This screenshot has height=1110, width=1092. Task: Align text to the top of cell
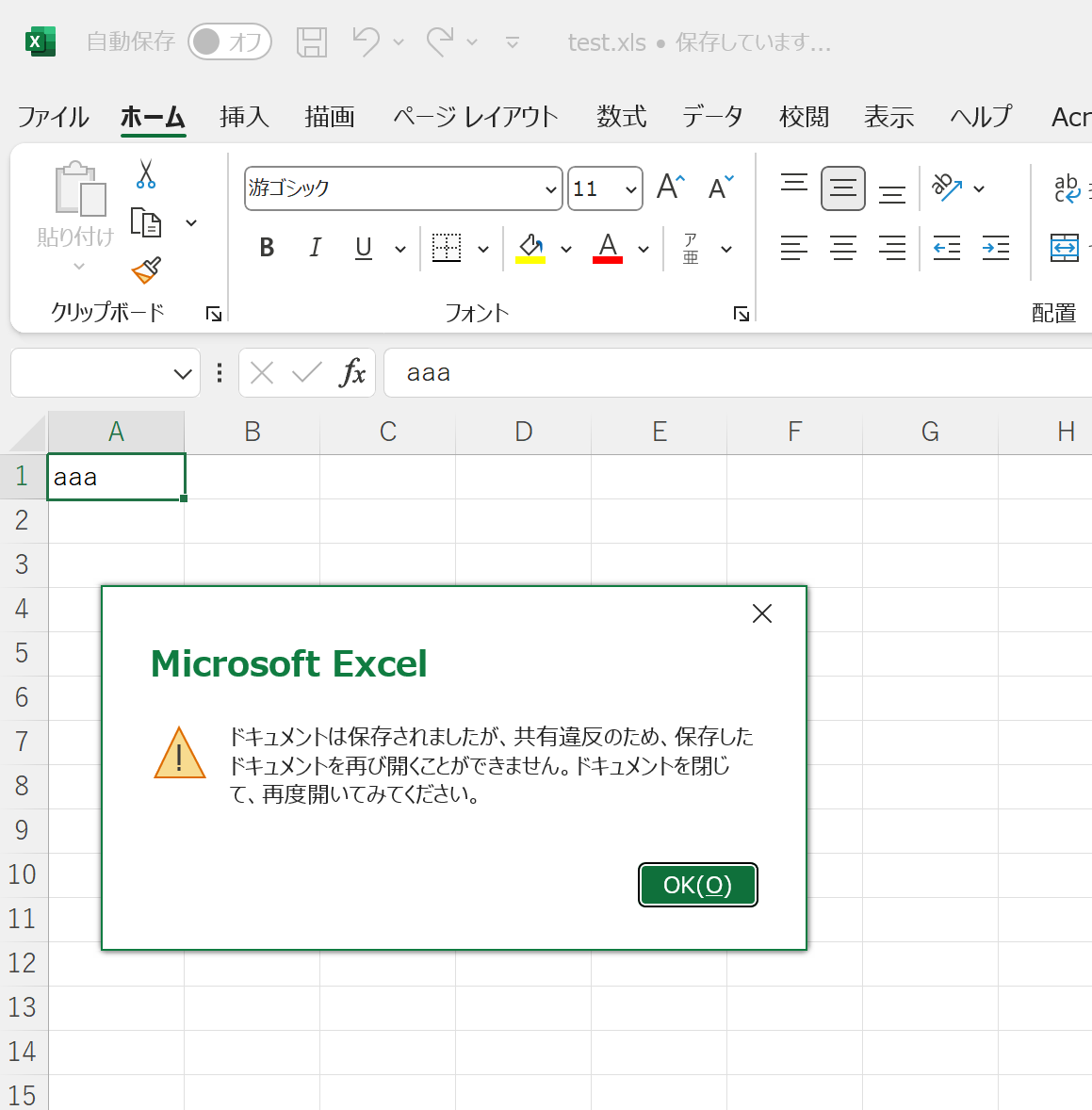click(794, 183)
